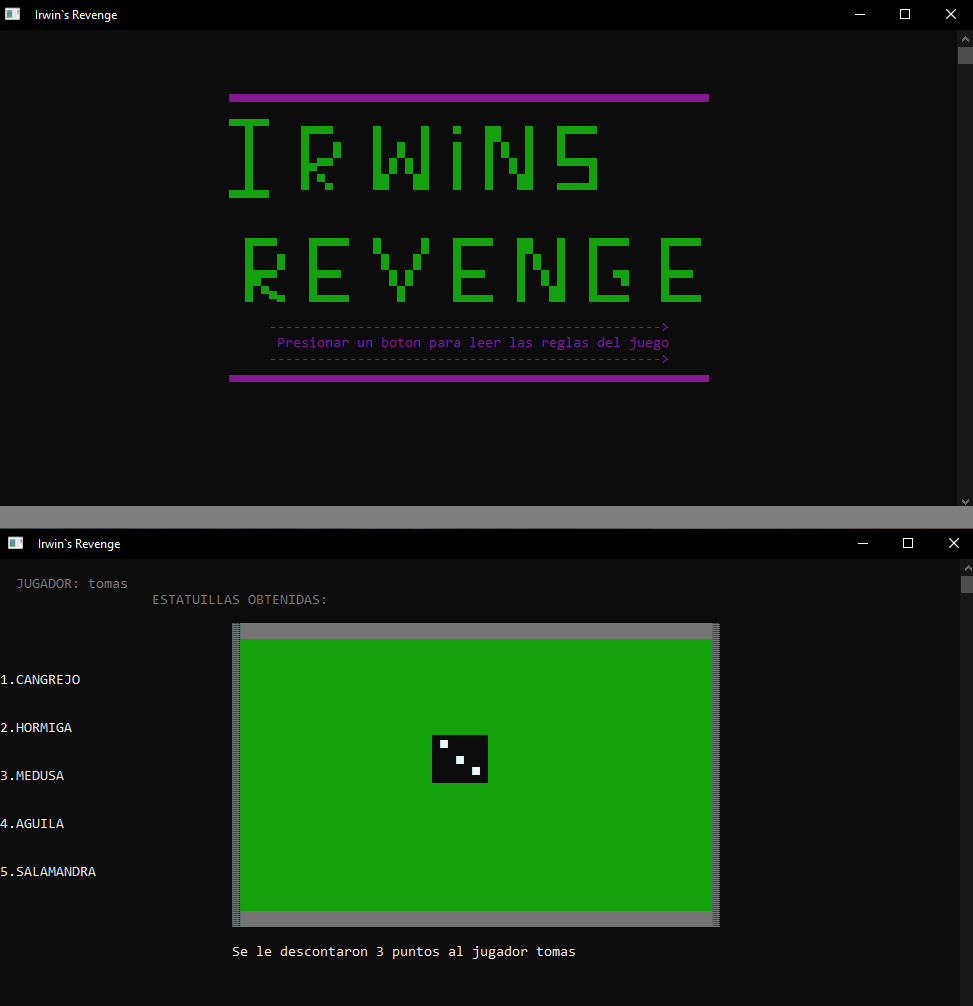
Task: Click the text '1.CANGREJO'
Action: [40, 679]
